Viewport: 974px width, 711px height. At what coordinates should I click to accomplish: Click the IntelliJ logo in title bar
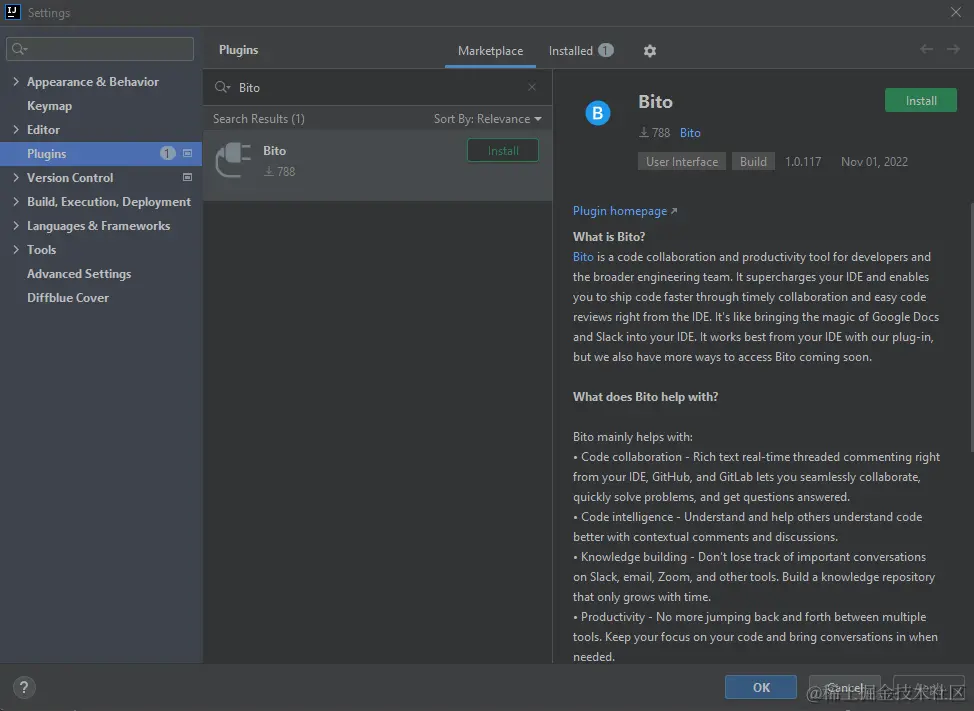coord(12,12)
